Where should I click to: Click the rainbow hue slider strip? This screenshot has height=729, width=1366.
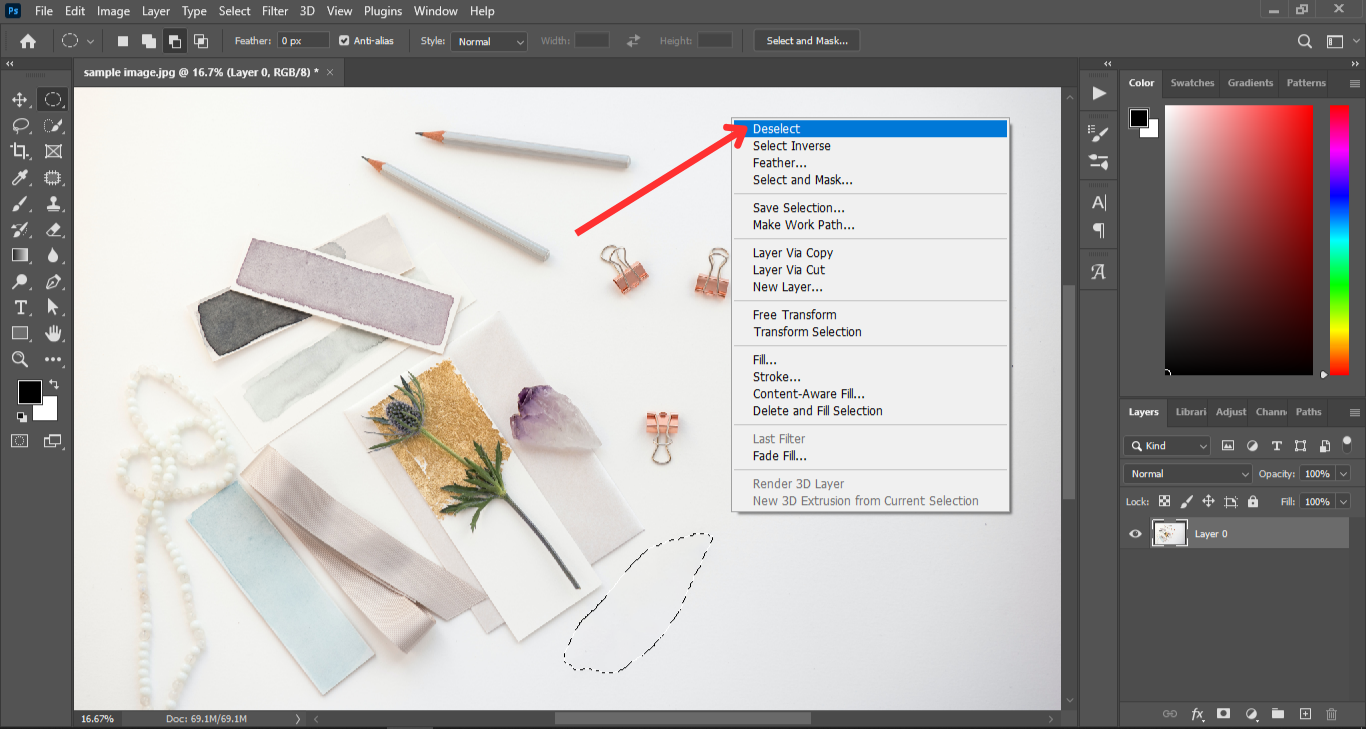(x=1338, y=240)
